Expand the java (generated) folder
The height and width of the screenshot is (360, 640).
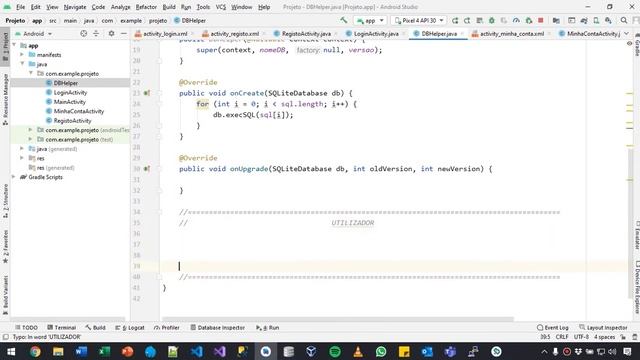[22, 149]
